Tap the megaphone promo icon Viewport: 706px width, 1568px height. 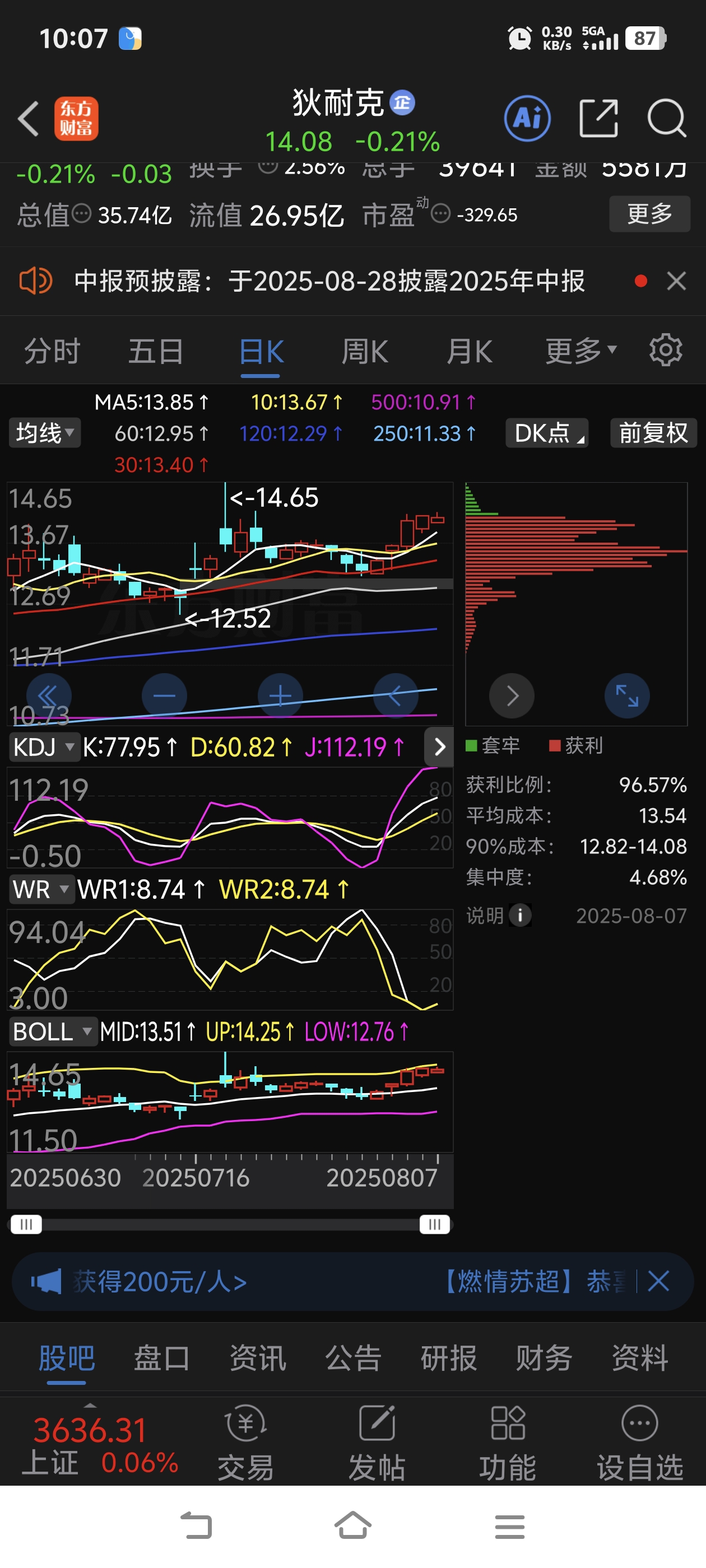47,1281
